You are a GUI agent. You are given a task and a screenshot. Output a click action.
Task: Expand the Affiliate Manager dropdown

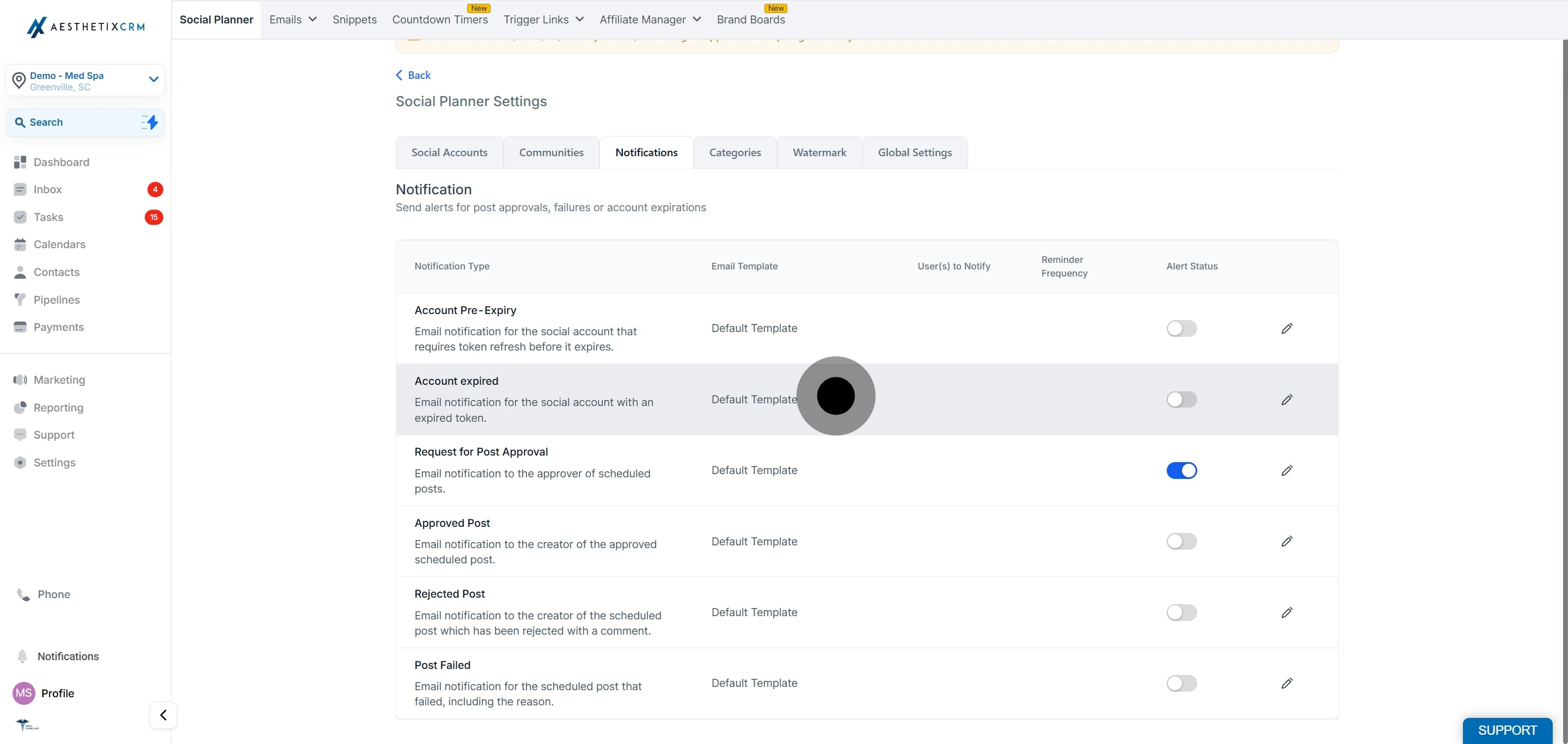650,20
